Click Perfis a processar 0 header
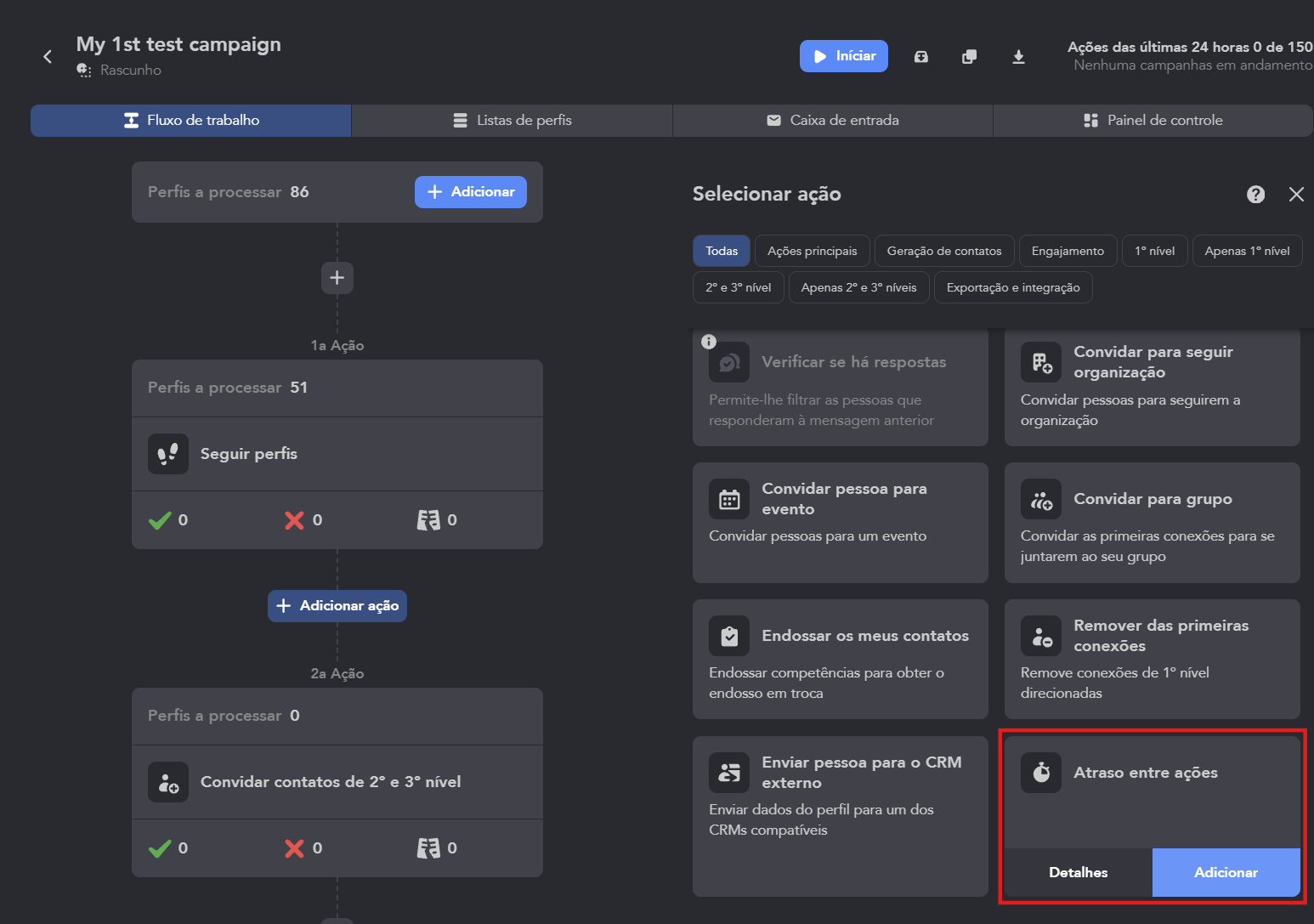Viewport: 1314px width, 924px height. (x=337, y=716)
